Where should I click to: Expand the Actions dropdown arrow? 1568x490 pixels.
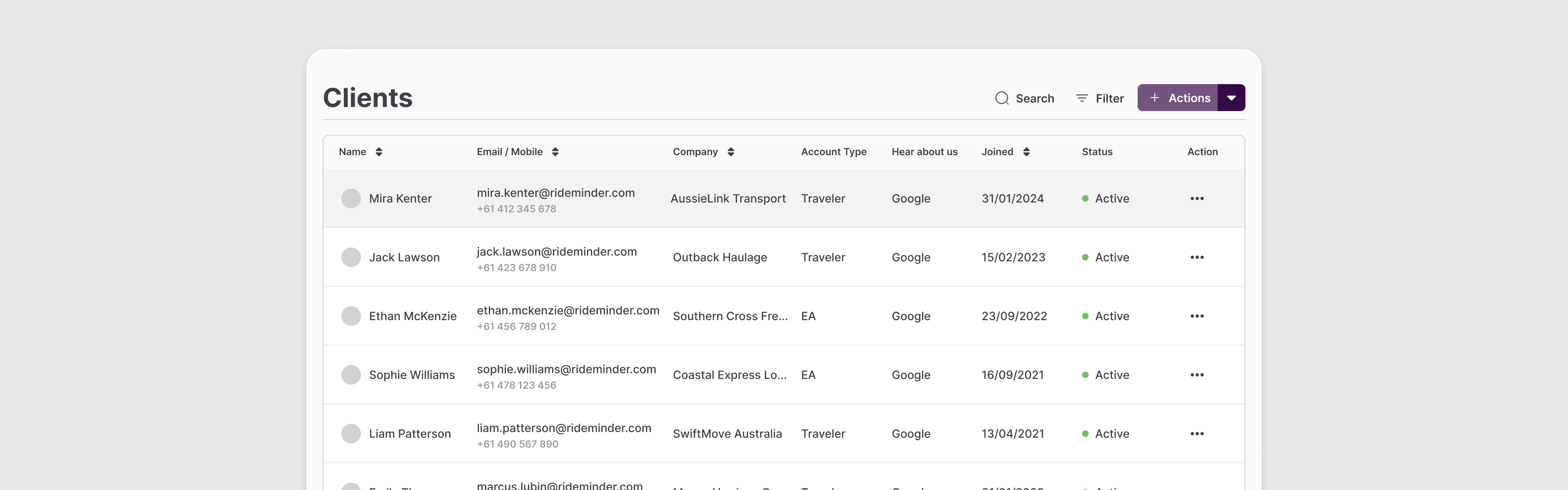coord(1231,98)
